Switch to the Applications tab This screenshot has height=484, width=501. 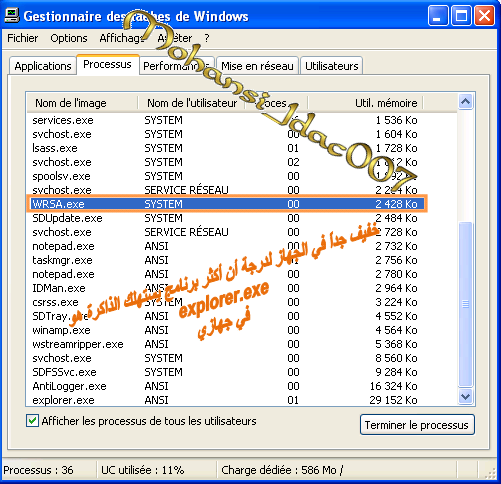[x=43, y=66]
